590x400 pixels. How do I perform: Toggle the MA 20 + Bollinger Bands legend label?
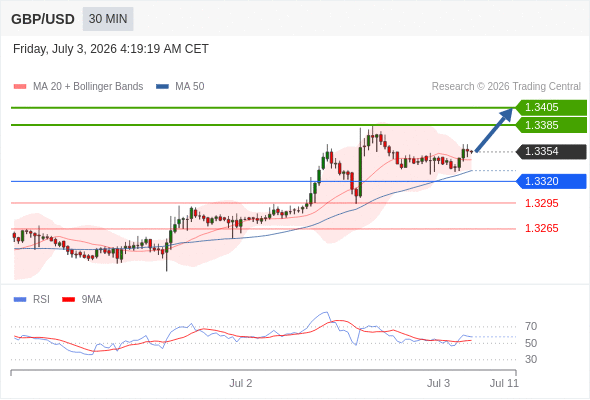(88, 87)
